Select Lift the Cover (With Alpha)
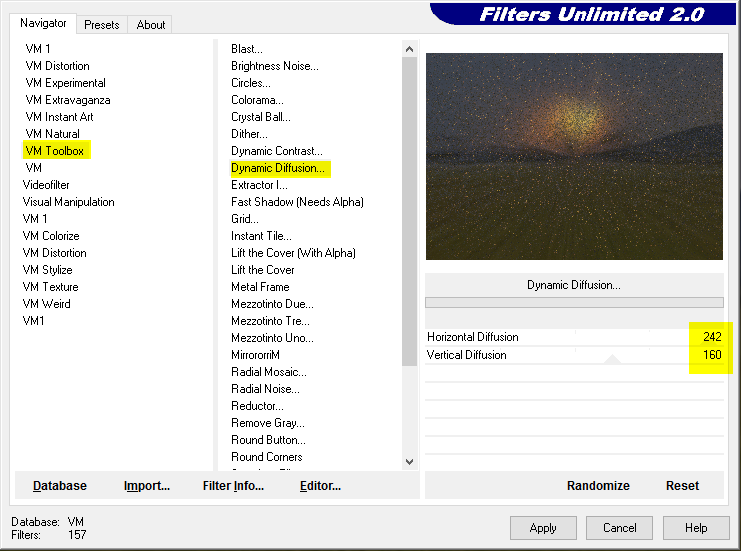 (x=293, y=253)
